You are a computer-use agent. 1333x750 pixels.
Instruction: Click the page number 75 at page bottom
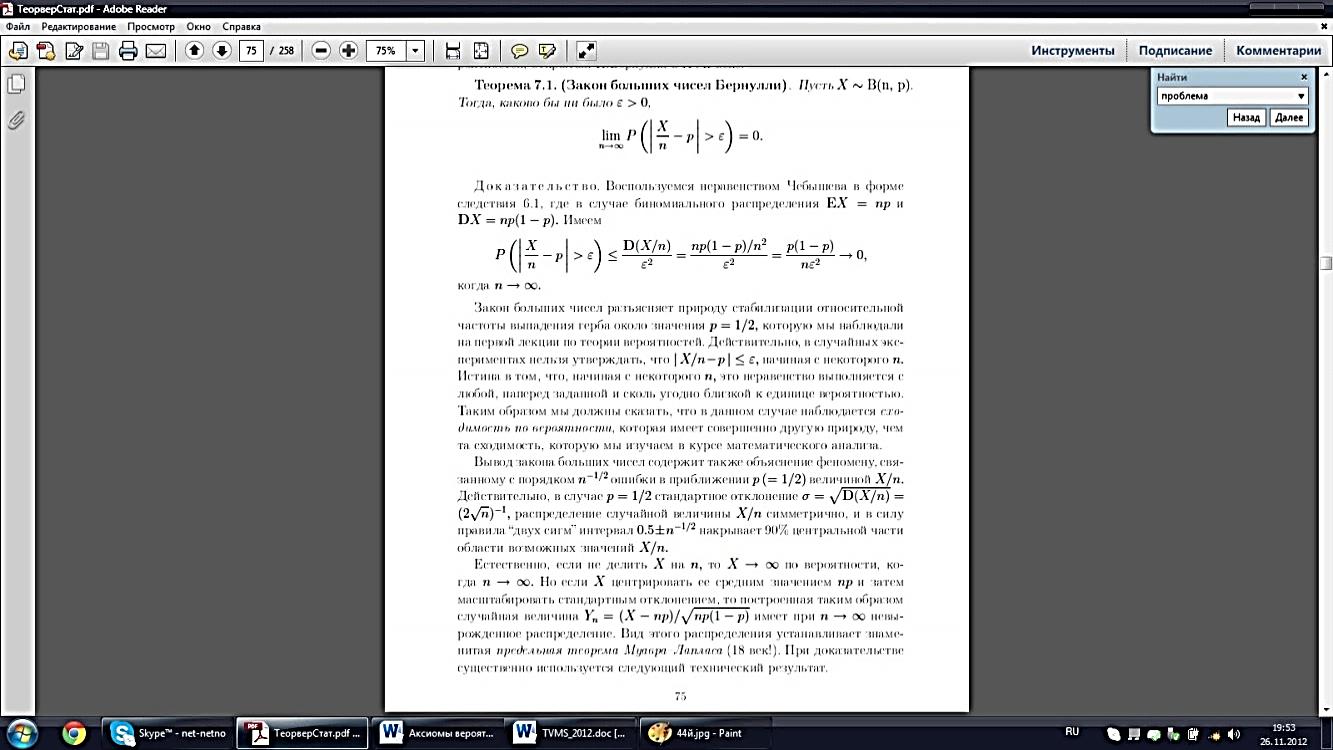[679, 696]
